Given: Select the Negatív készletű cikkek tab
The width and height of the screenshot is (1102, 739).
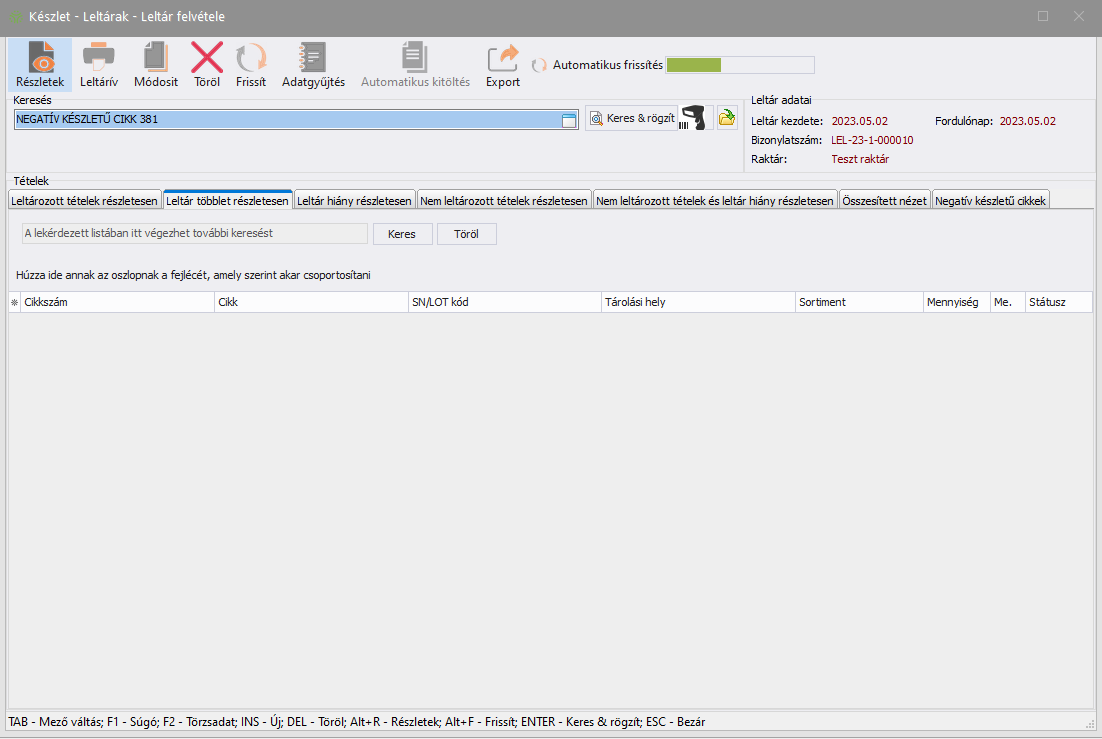Looking at the screenshot, I should 990,201.
